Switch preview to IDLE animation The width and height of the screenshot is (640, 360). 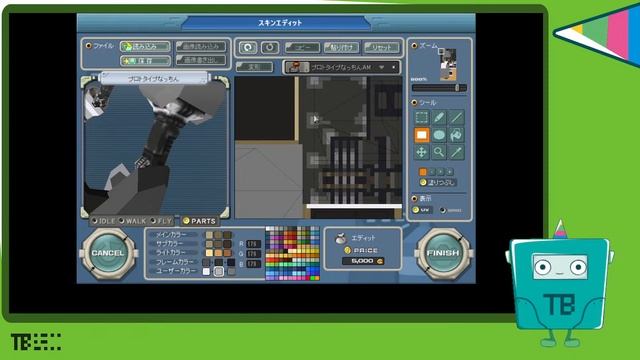pos(103,221)
